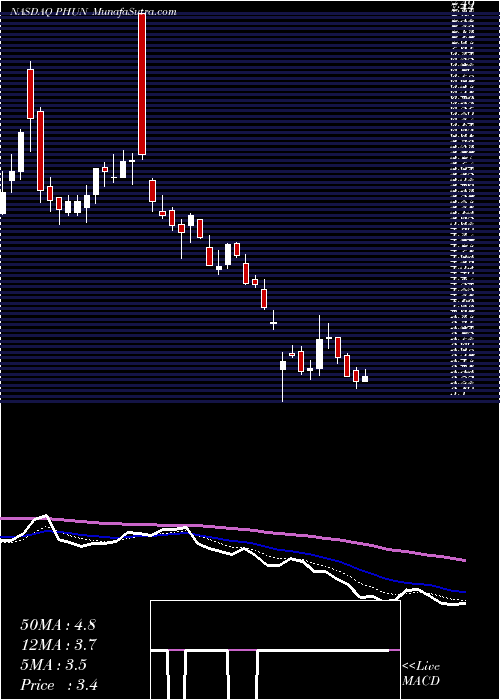Click the Price : 3.4 value
This screenshot has height=700, width=500.
(58, 684)
